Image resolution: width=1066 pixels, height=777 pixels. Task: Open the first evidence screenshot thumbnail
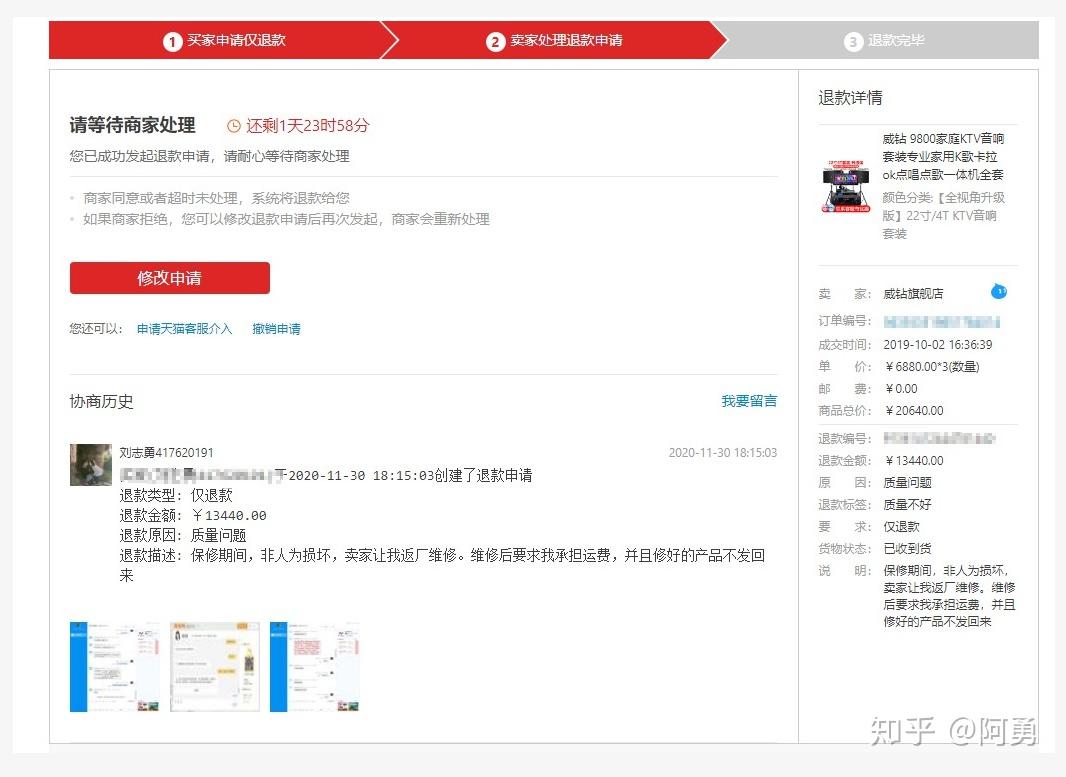[114, 666]
